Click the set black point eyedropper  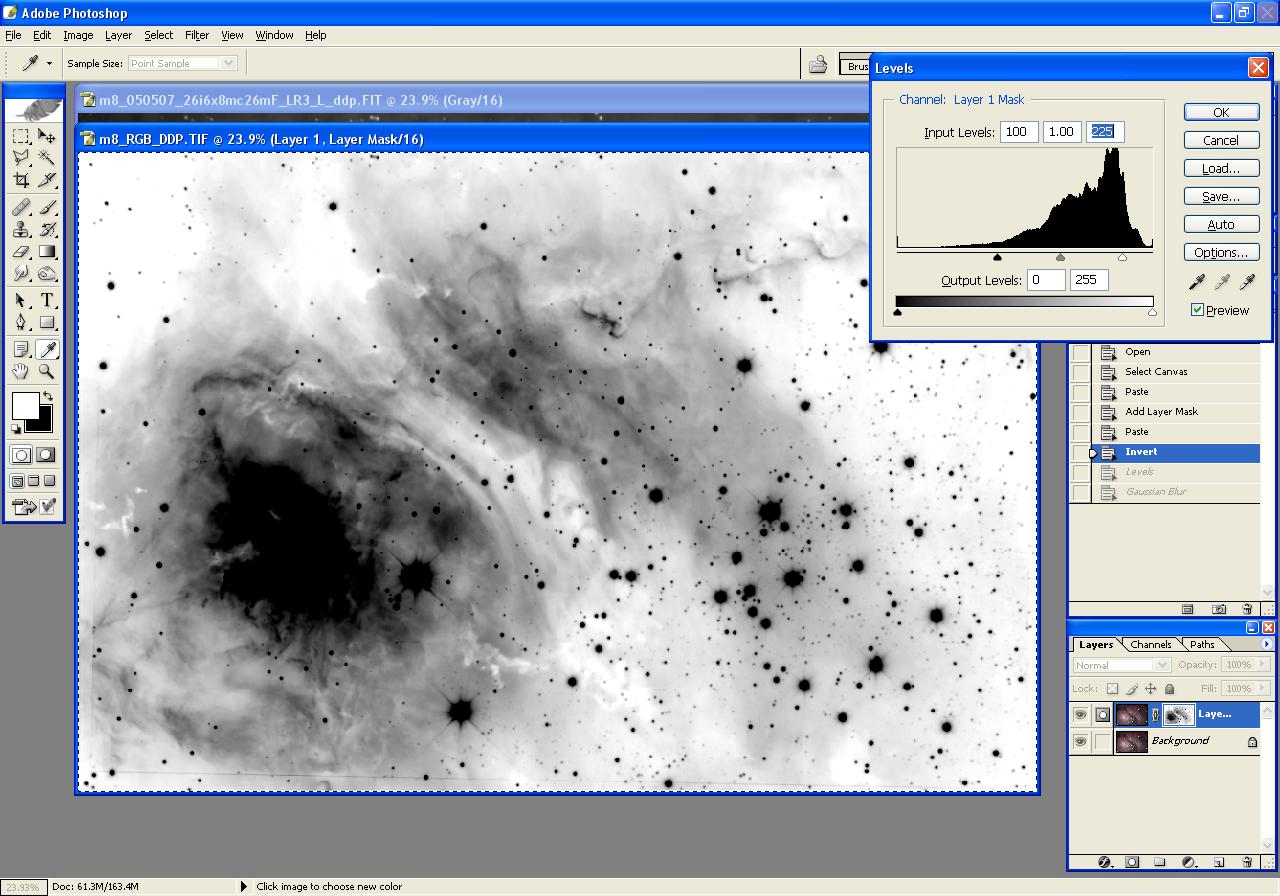pyautogui.click(x=1196, y=283)
